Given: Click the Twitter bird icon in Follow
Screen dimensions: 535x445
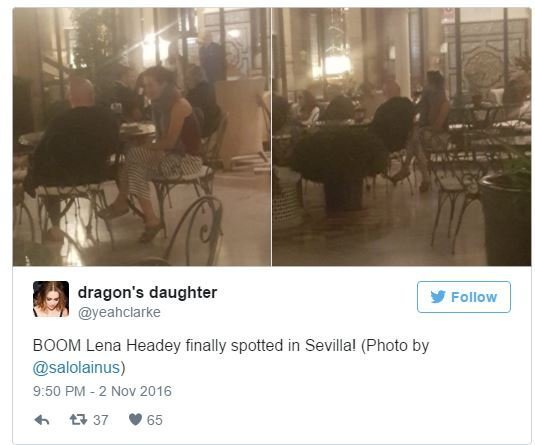Looking at the screenshot, I should click(438, 297).
